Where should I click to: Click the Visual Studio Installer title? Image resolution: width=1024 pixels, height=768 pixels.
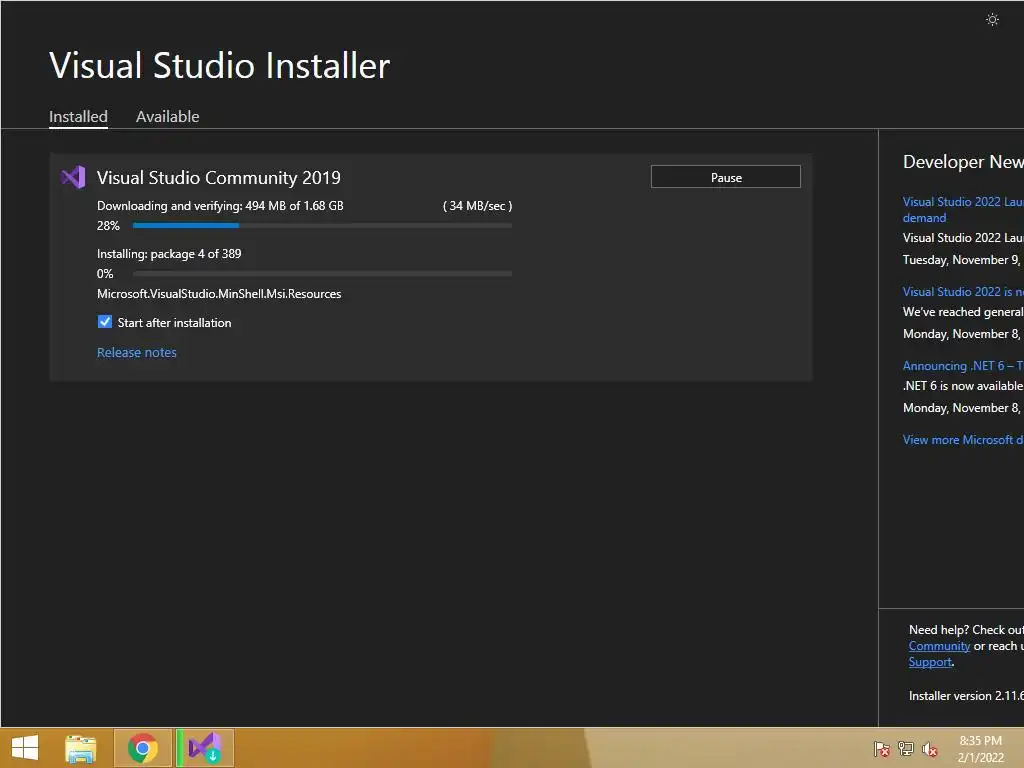pos(219,65)
